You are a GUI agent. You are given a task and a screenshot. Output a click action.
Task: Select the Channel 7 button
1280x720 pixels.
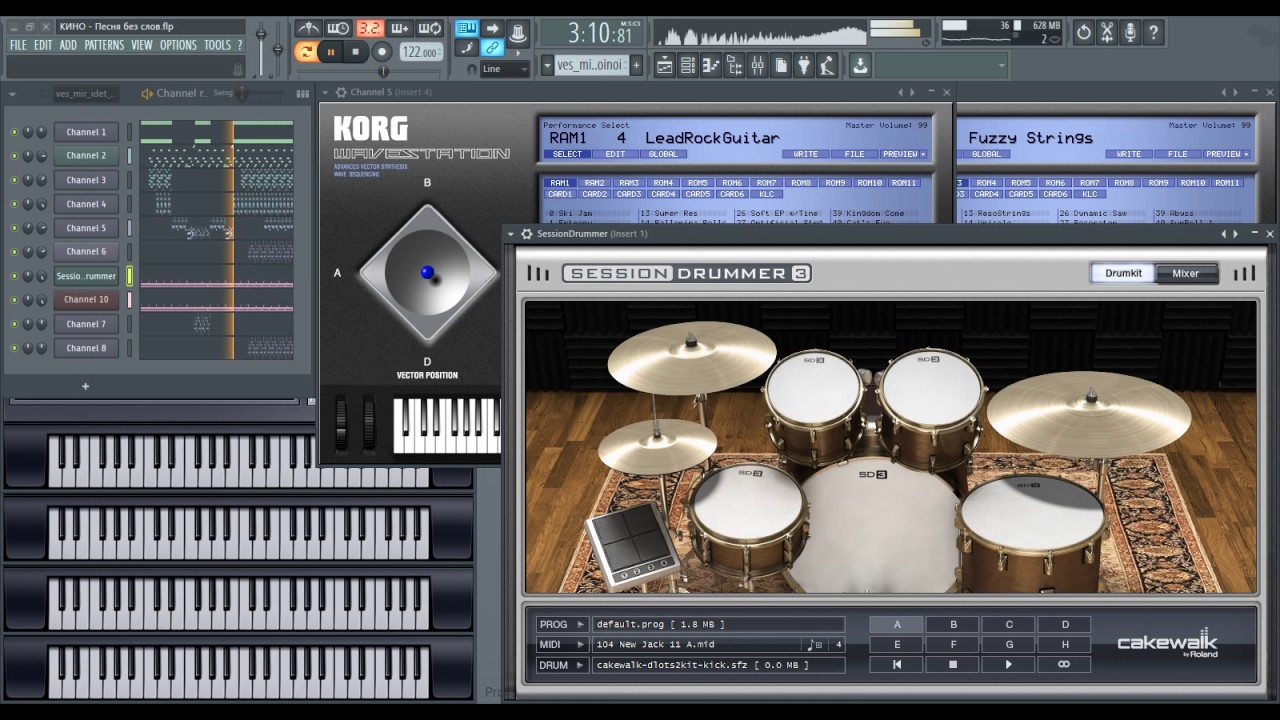pos(86,324)
